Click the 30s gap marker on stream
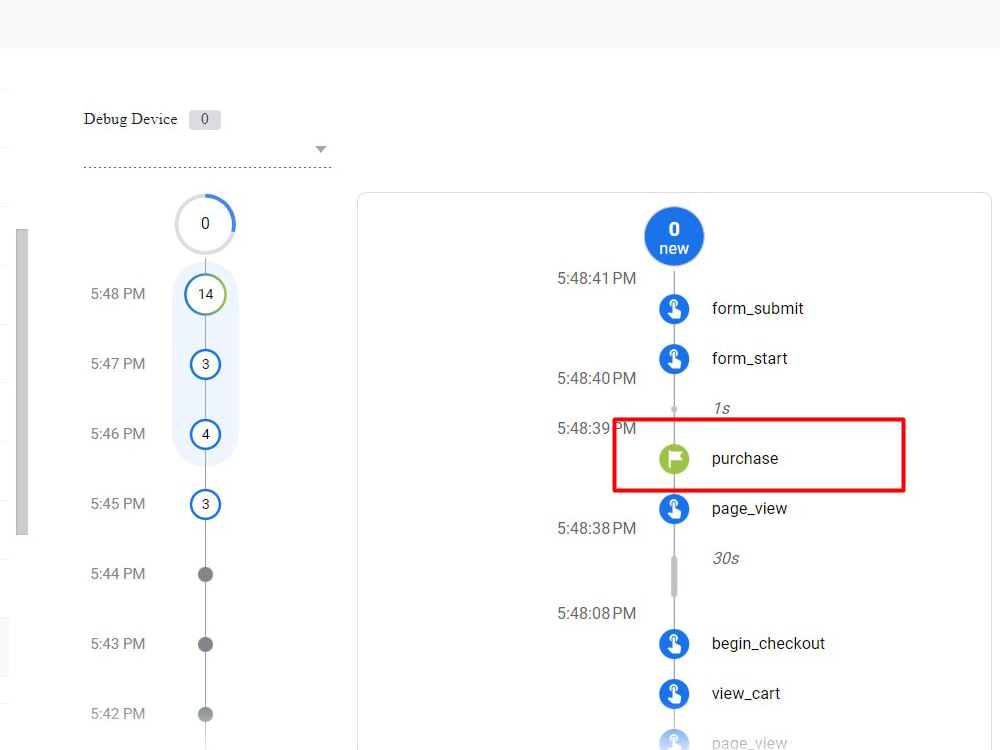Viewport: 1000px width, 750px height. pyautogui.click(x=674, y=577)
